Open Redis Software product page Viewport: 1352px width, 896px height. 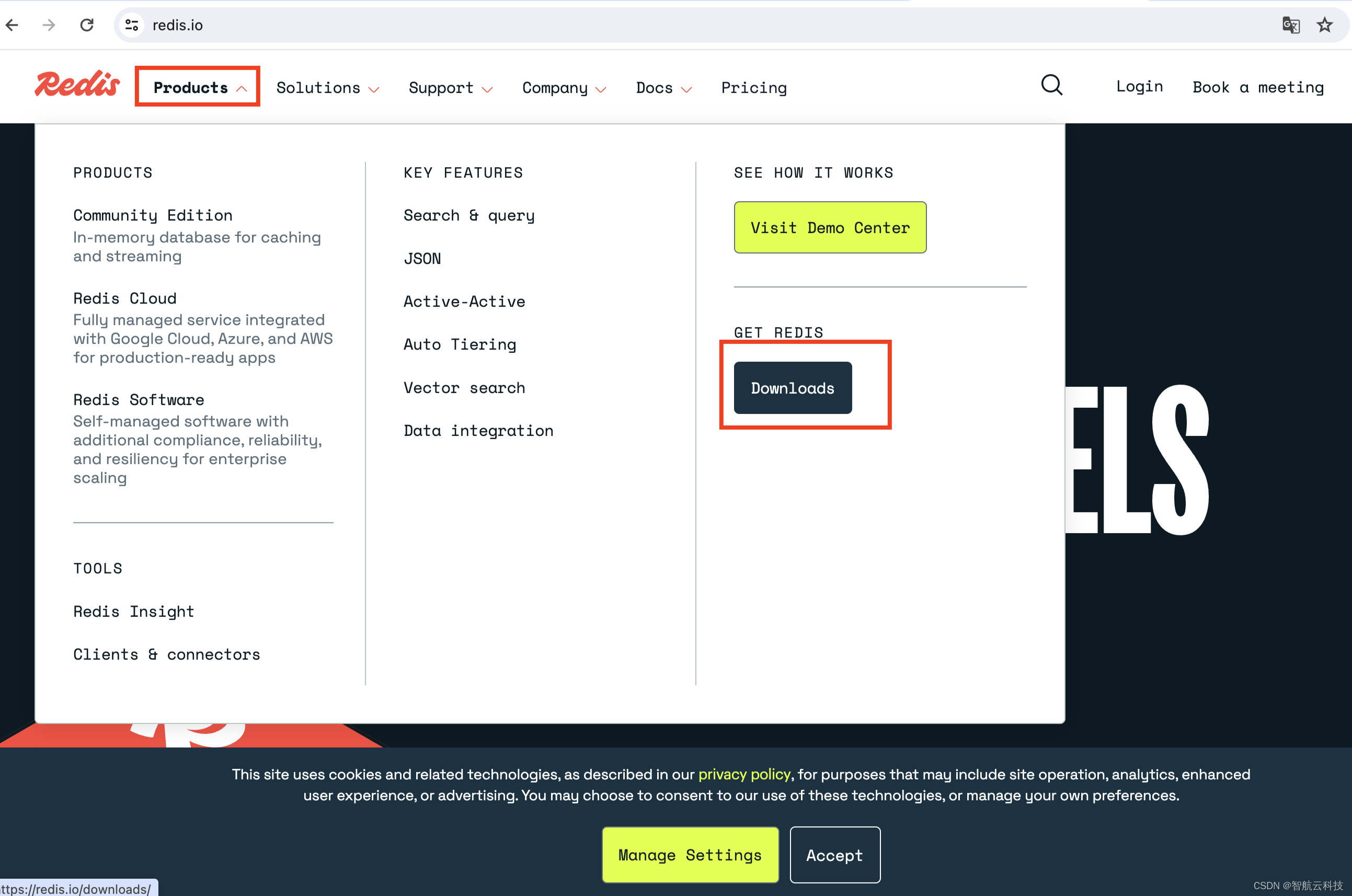coord(139,399)
